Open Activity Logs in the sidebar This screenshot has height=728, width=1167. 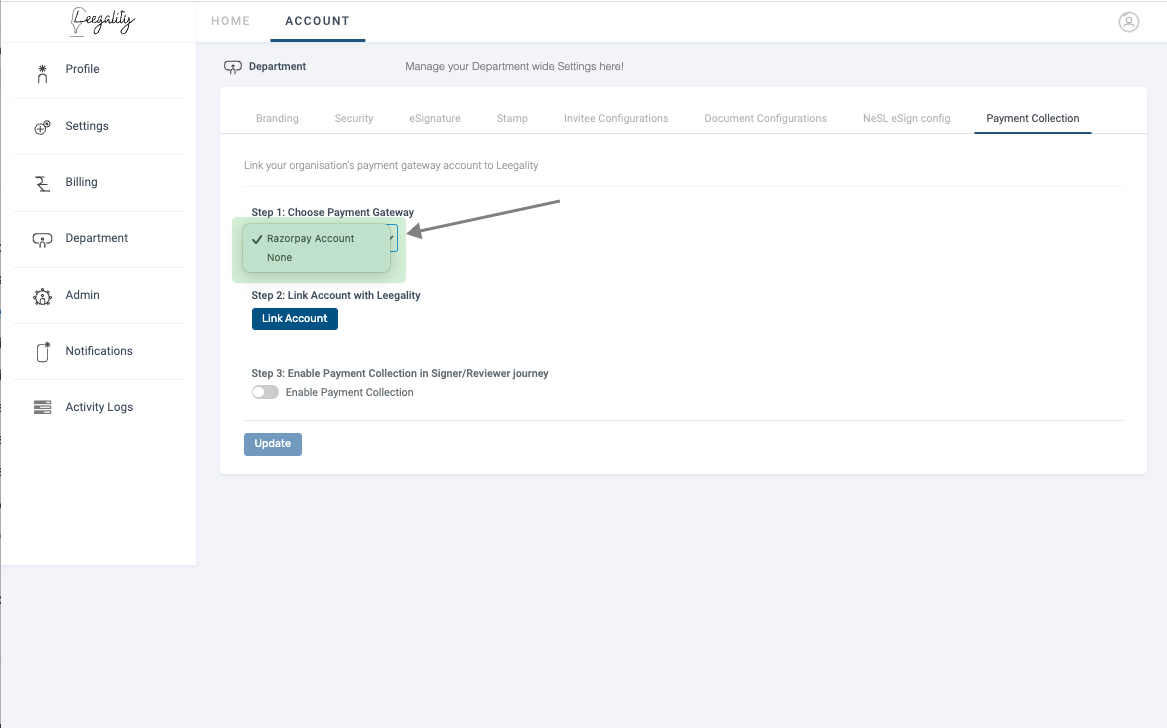coord(98,407)
